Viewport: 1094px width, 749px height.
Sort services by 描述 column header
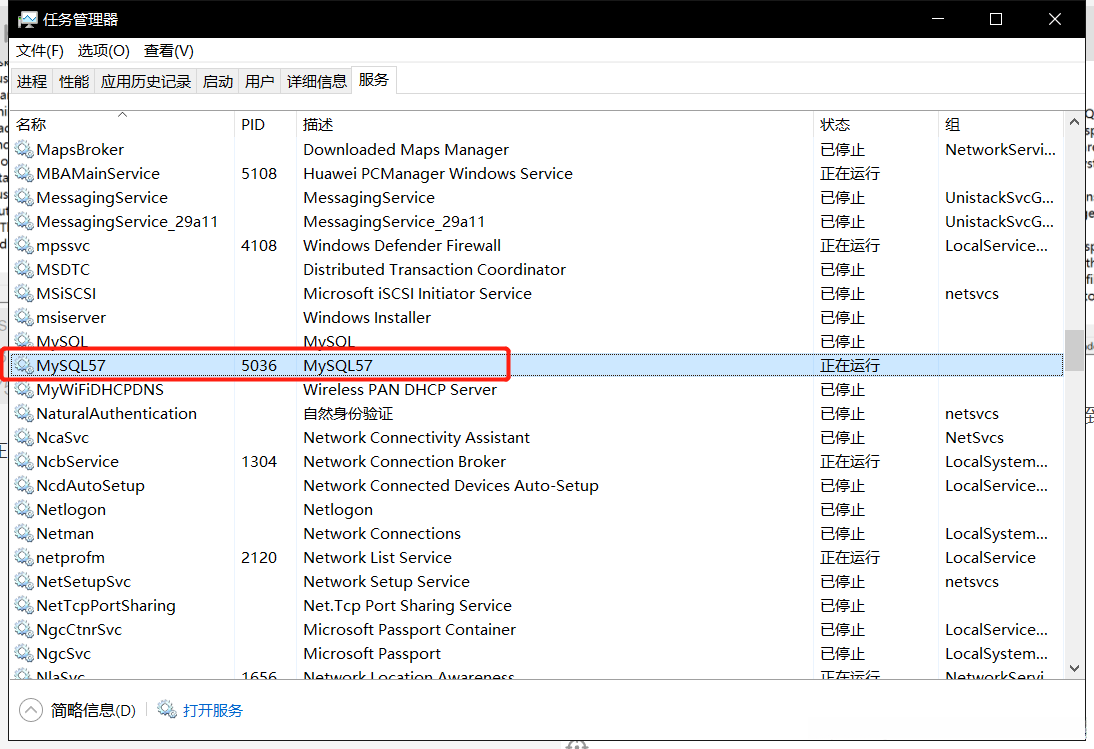[555, 124]
